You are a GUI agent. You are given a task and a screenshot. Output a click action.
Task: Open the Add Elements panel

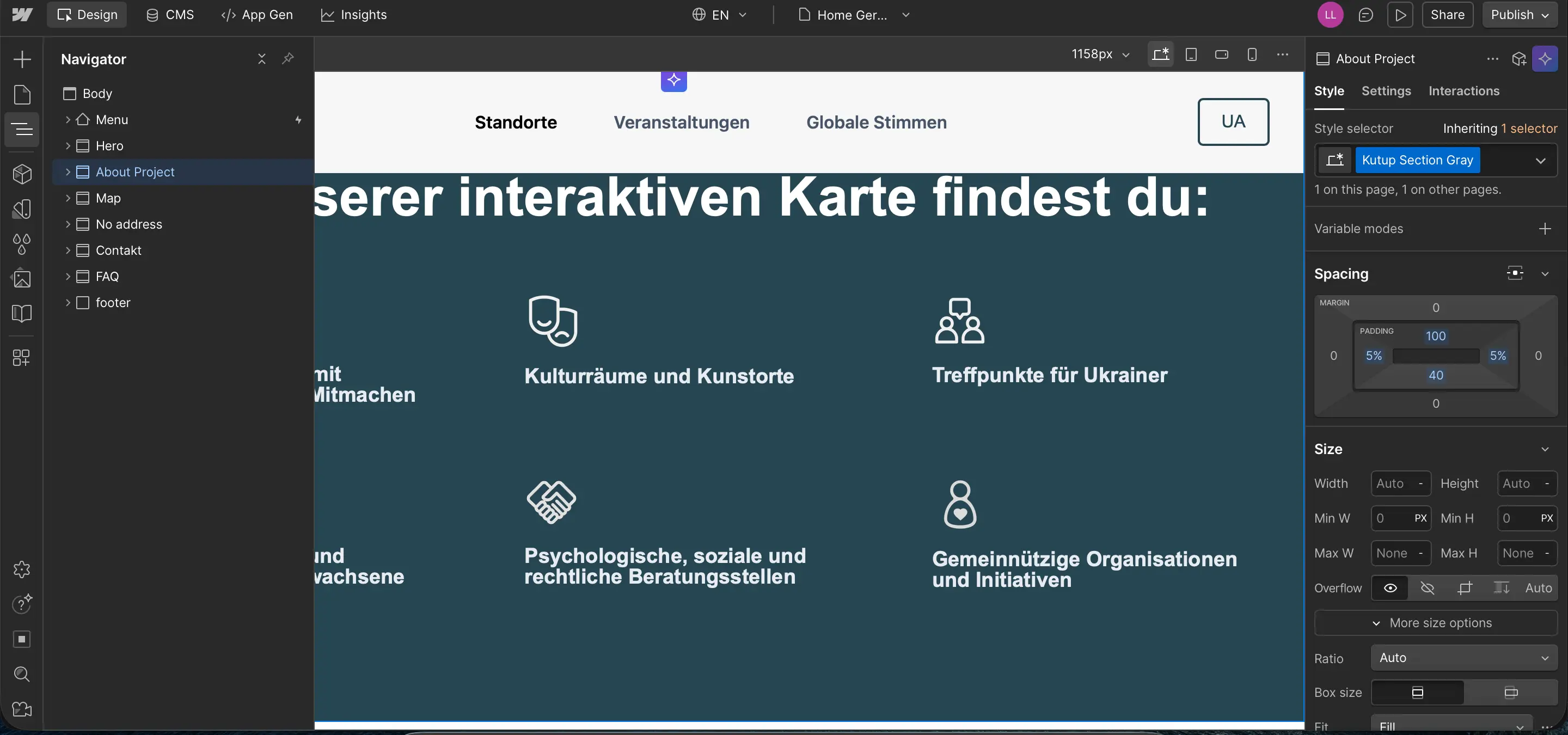point(22,59)
